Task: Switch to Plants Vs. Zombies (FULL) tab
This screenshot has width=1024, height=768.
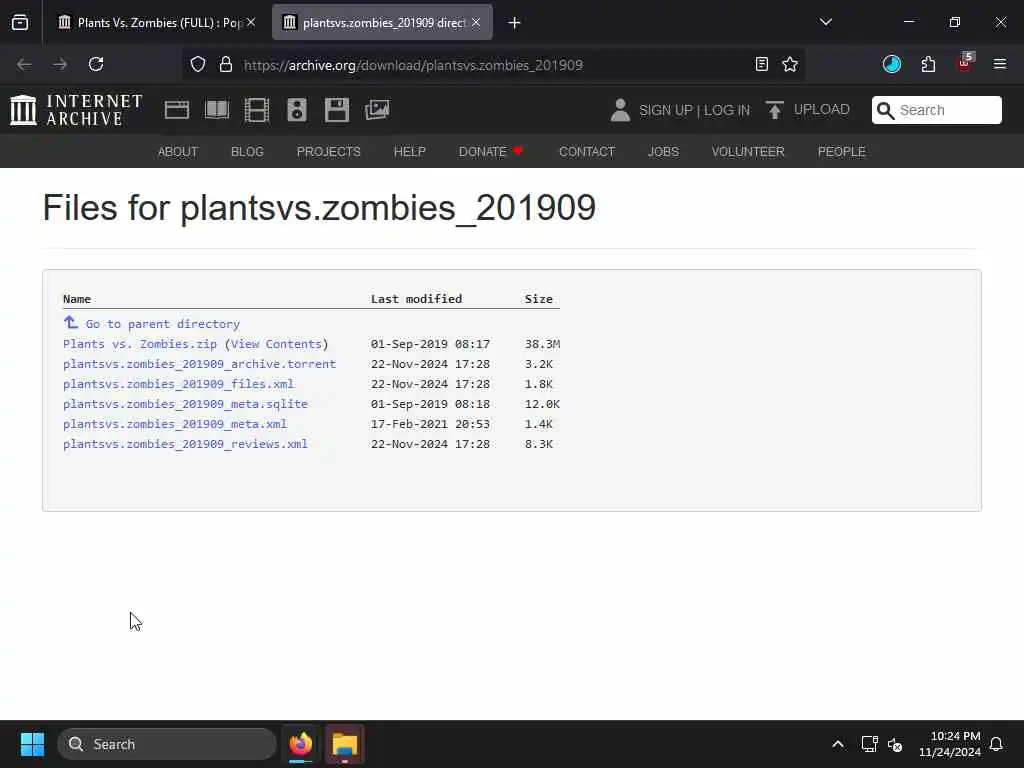Action: 155,22
